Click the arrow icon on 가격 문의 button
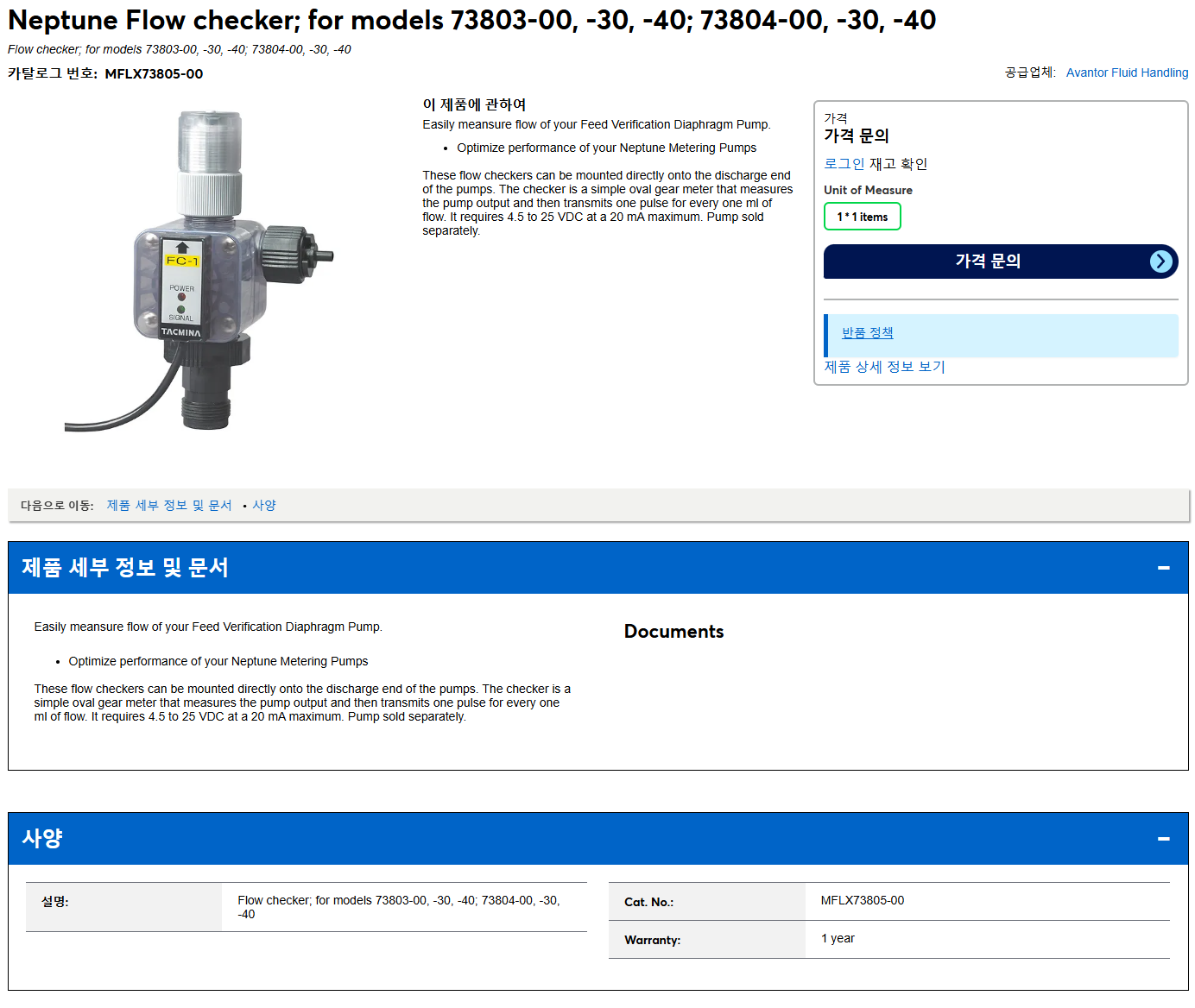Viewport: 1195px width, 1008px height. (1161, 261)
